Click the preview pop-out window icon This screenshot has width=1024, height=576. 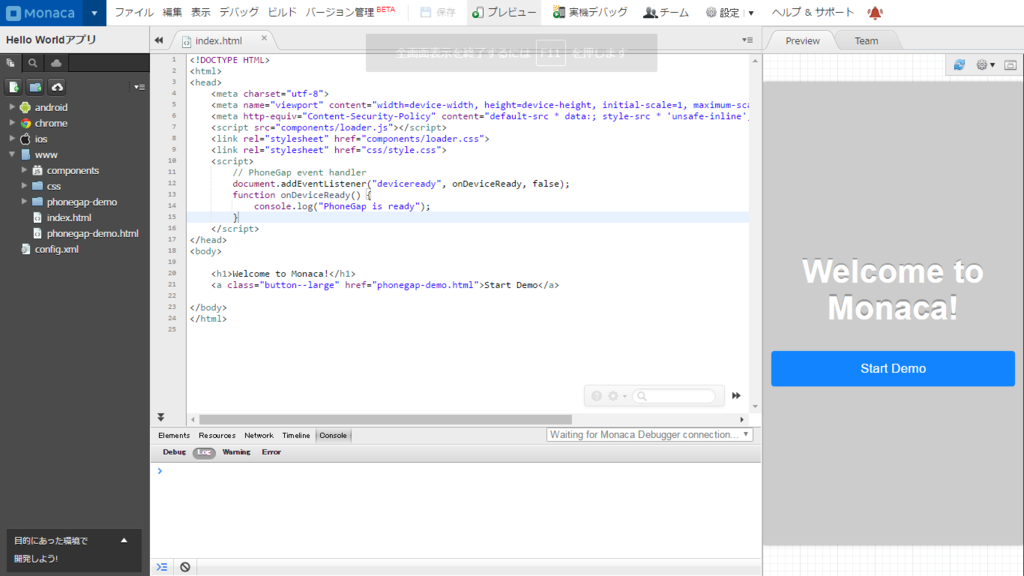point(1010,65)
